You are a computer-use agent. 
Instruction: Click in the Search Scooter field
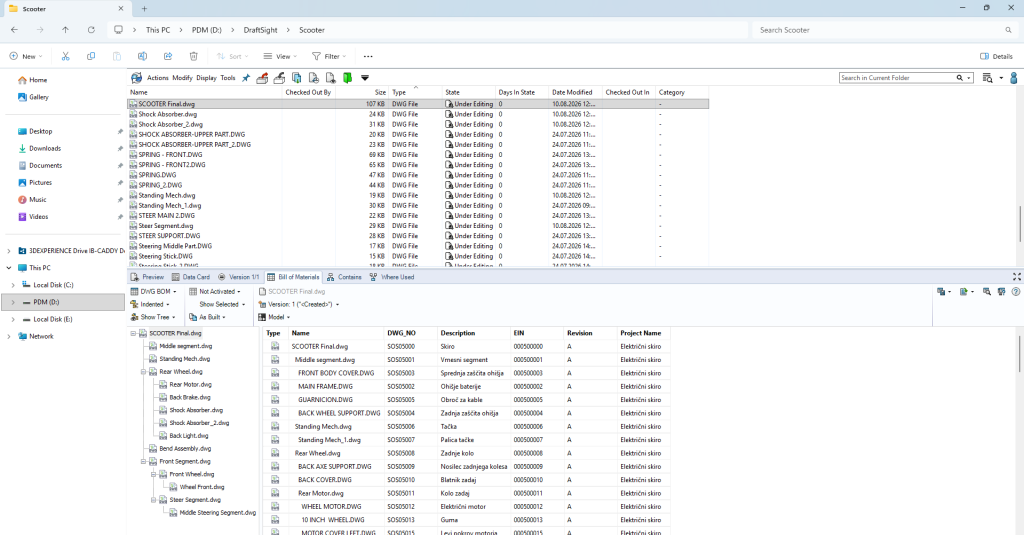coord(885,30)
